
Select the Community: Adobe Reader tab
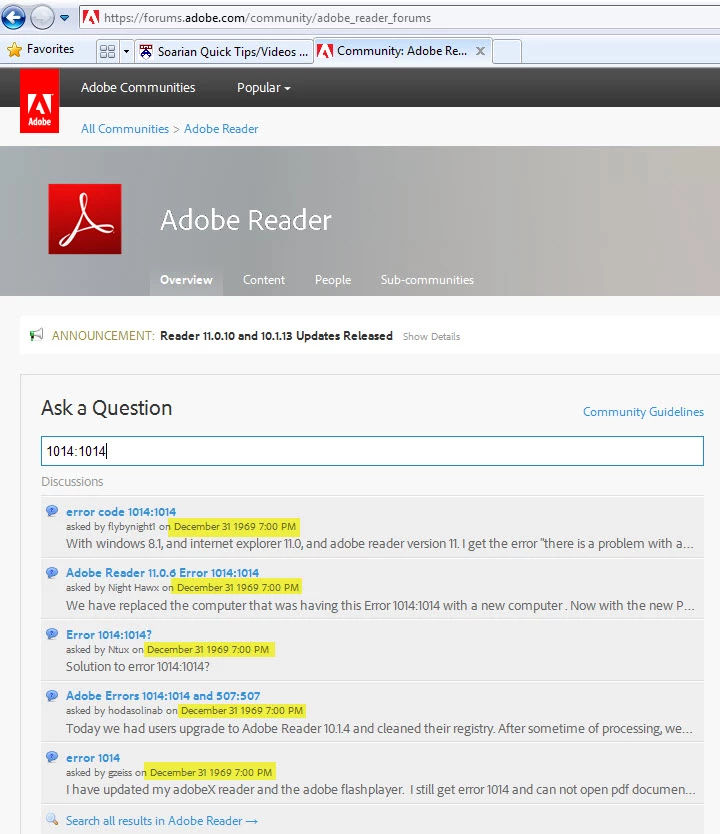tap(401, 51)
